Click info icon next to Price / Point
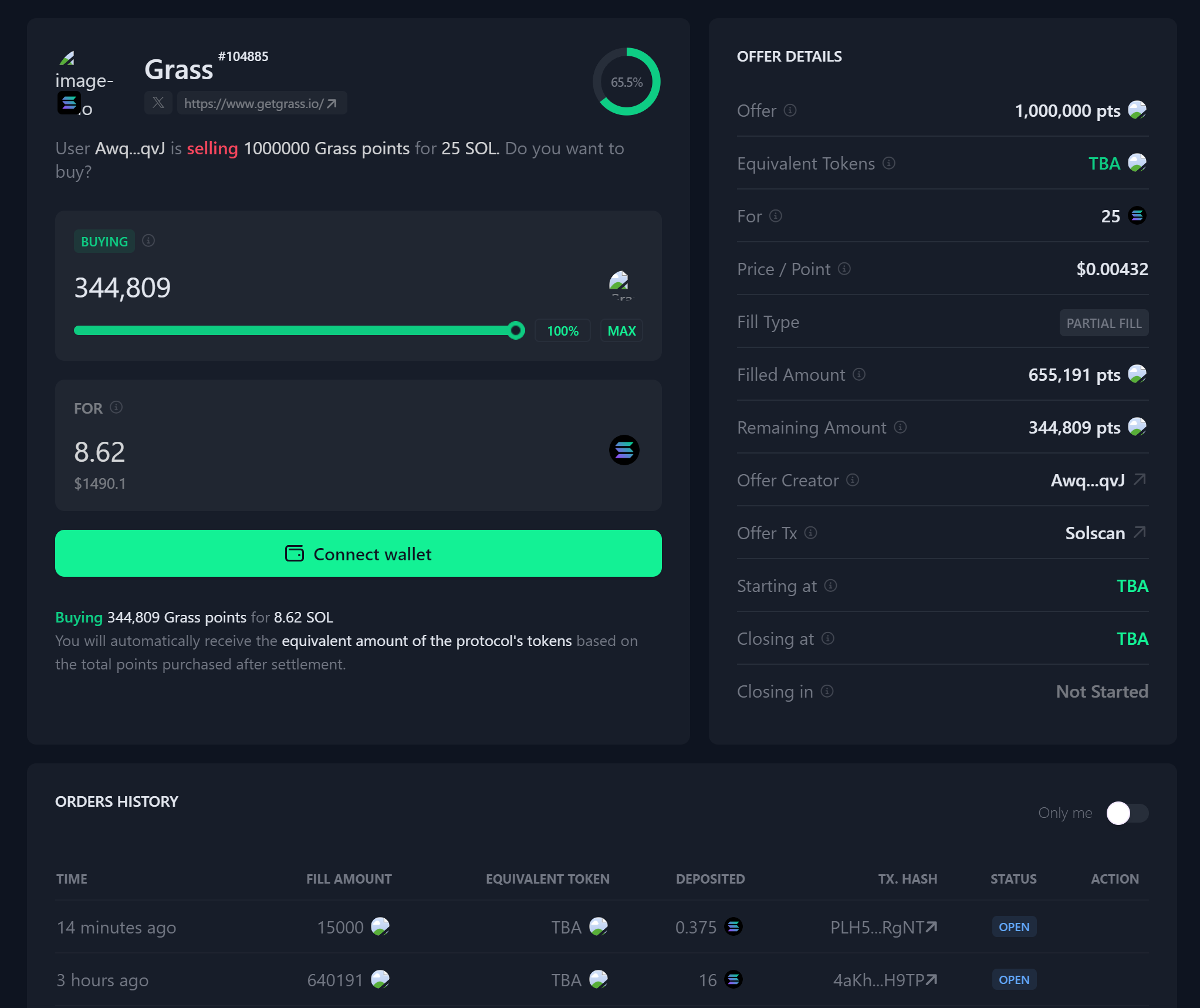The height and width of the screenshot is (1008, 1200). pos(844,269)
